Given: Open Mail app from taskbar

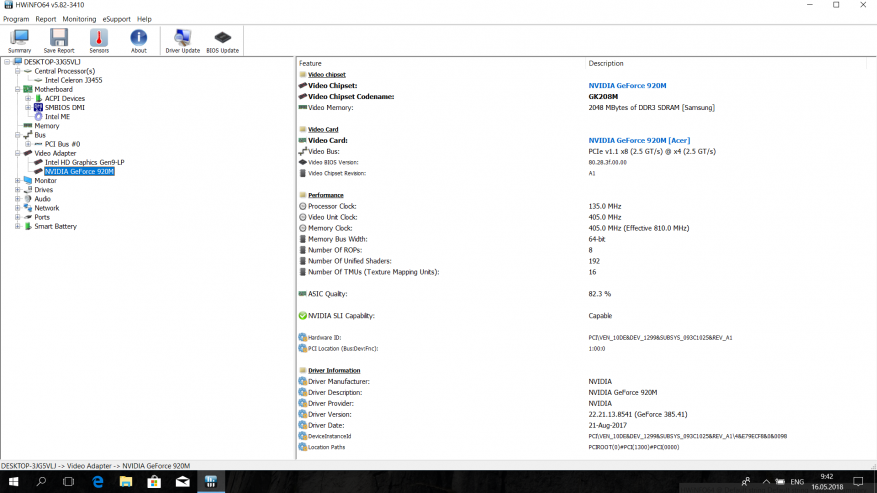Looking at the screenshot, I should 182,481.
